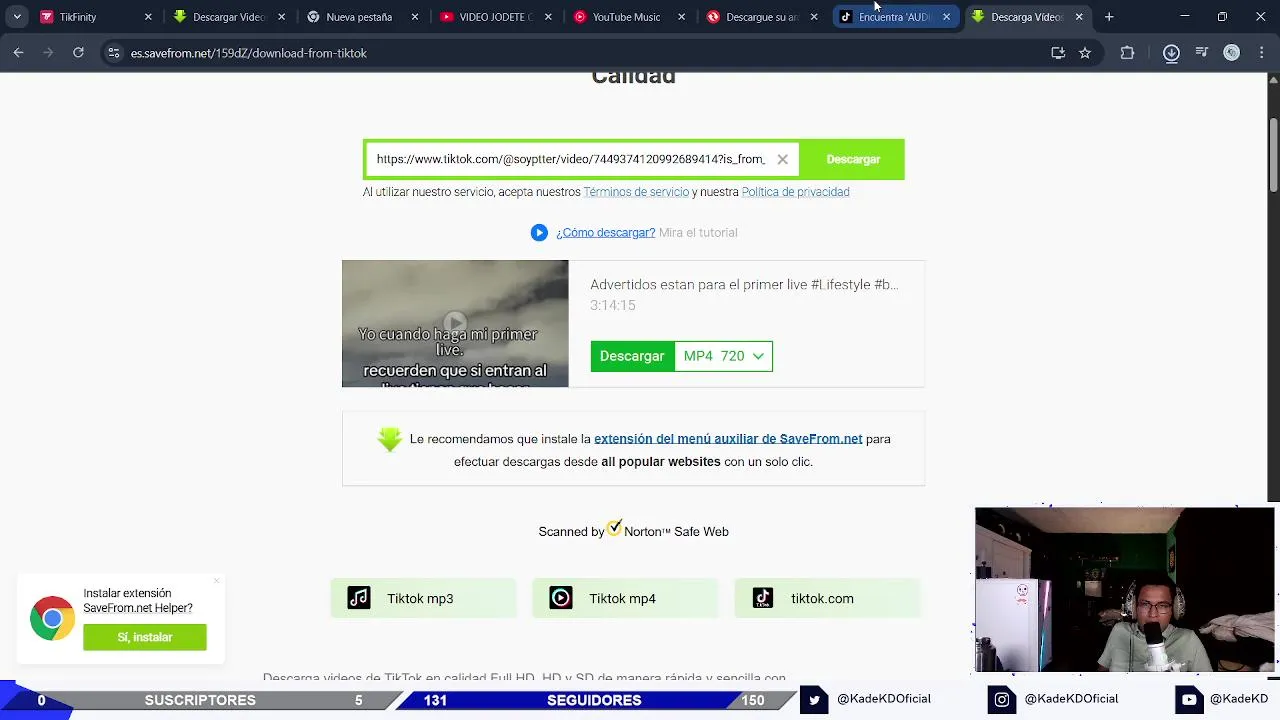Open the tiktok.com link
The image size is (1280, 720).
pyautogui.click(x=827, y=598)
